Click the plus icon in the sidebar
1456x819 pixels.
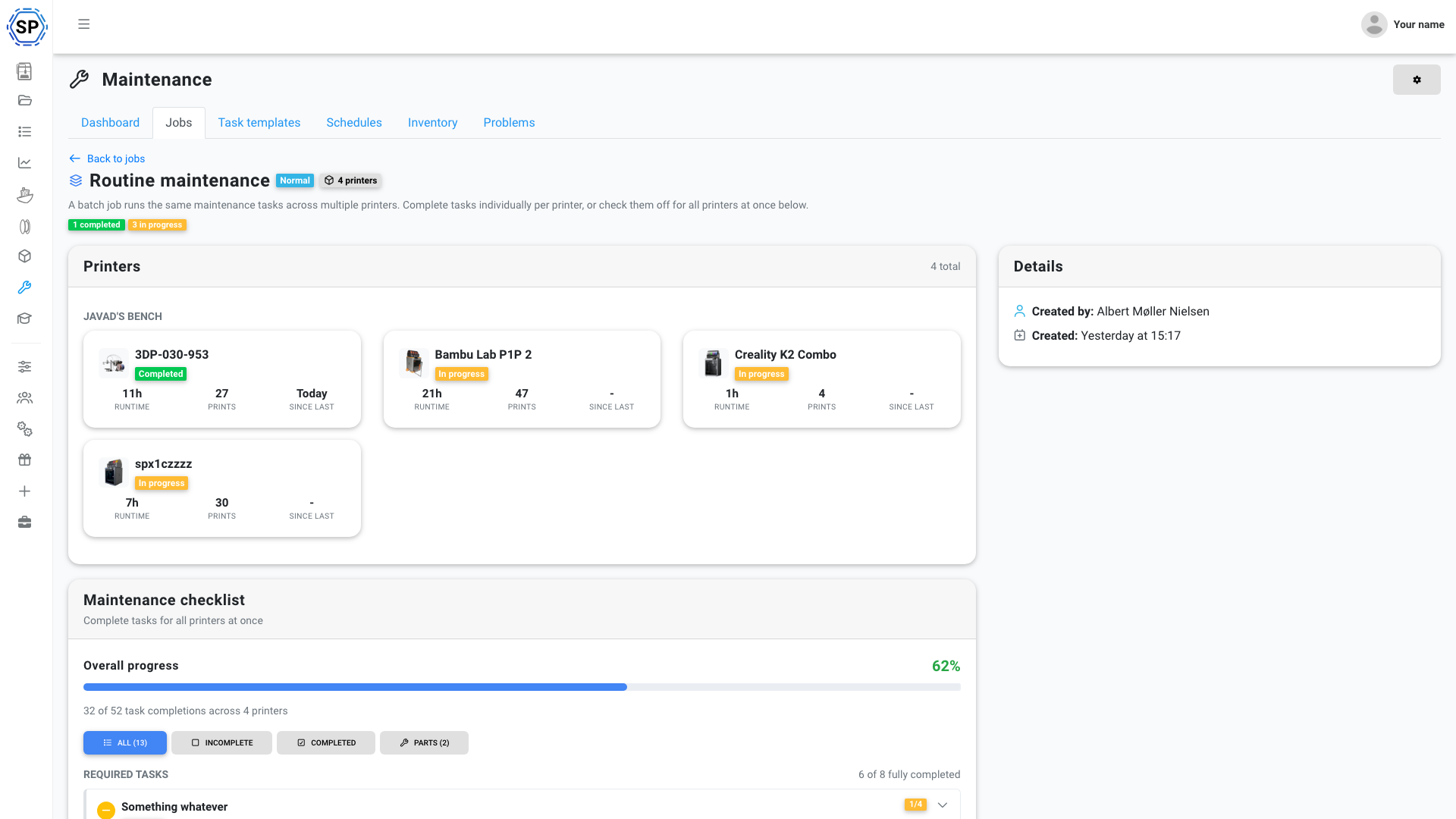[x=24, y=491]
